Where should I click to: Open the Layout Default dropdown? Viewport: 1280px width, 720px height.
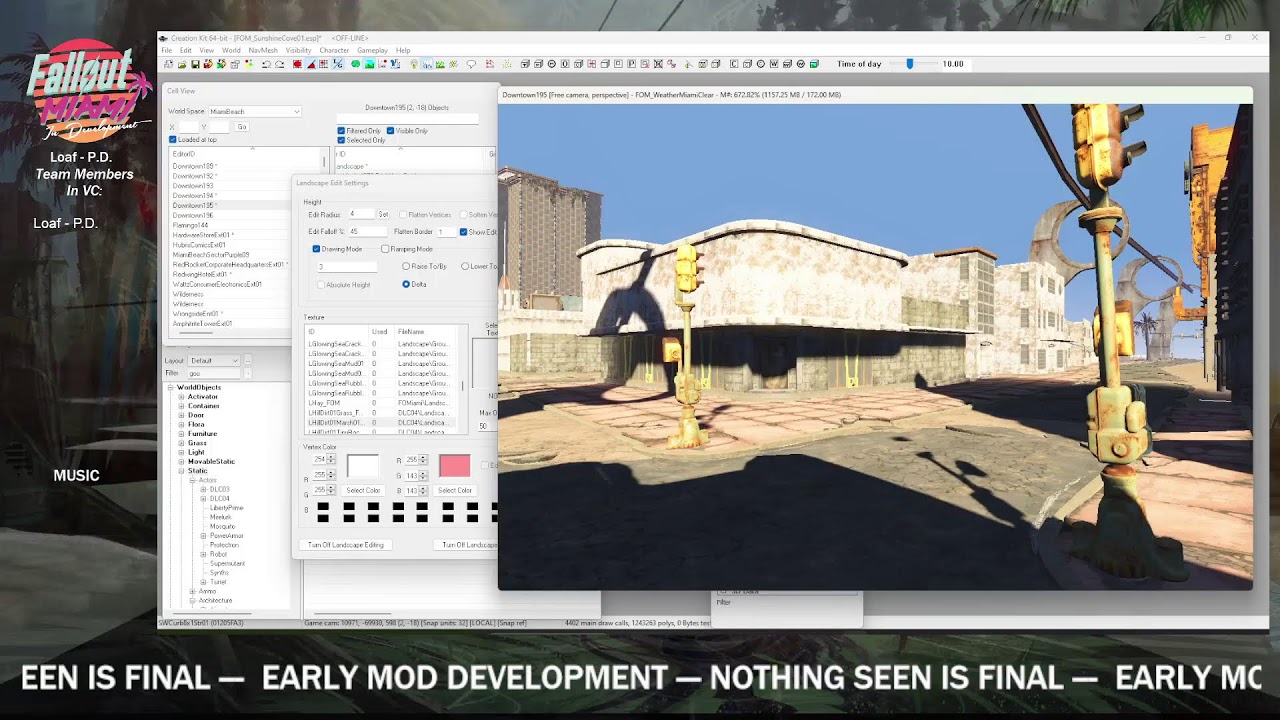click(215, 360)
